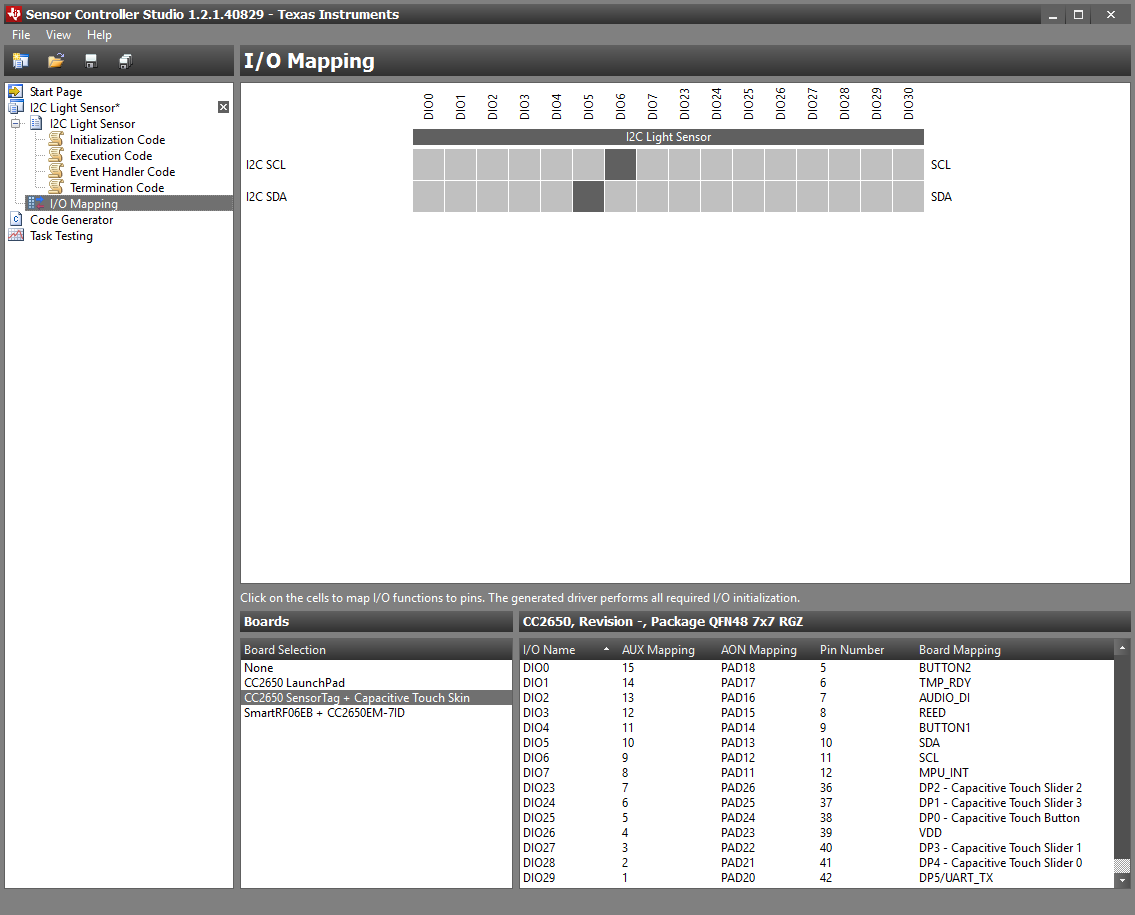This screenshot has height=915, width=1135.
Task: Click the I/O Mapping grid icon
Action: 36,203
